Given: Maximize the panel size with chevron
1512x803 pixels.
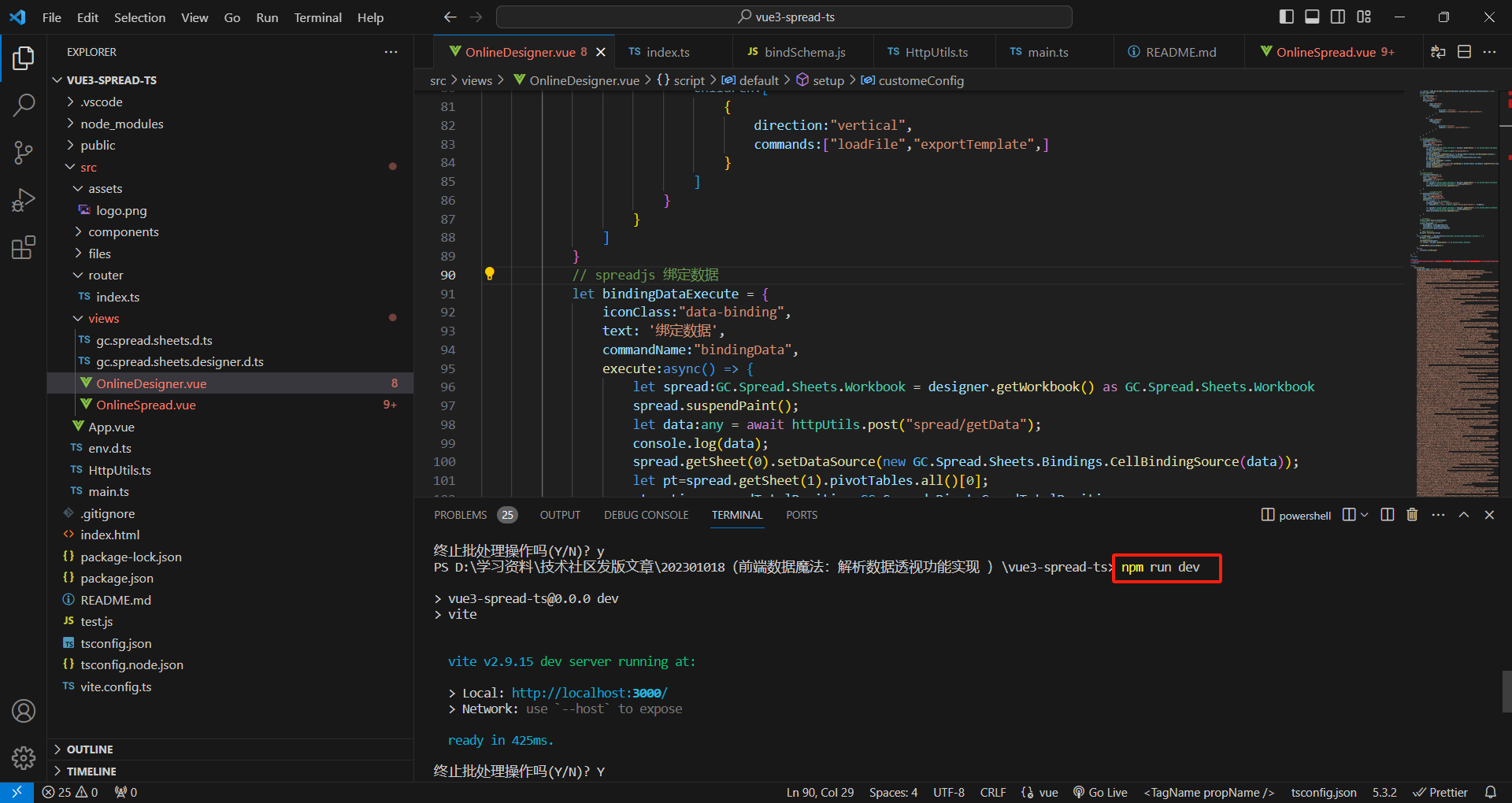Looking at the screenshot, I should coord(1464,515).
